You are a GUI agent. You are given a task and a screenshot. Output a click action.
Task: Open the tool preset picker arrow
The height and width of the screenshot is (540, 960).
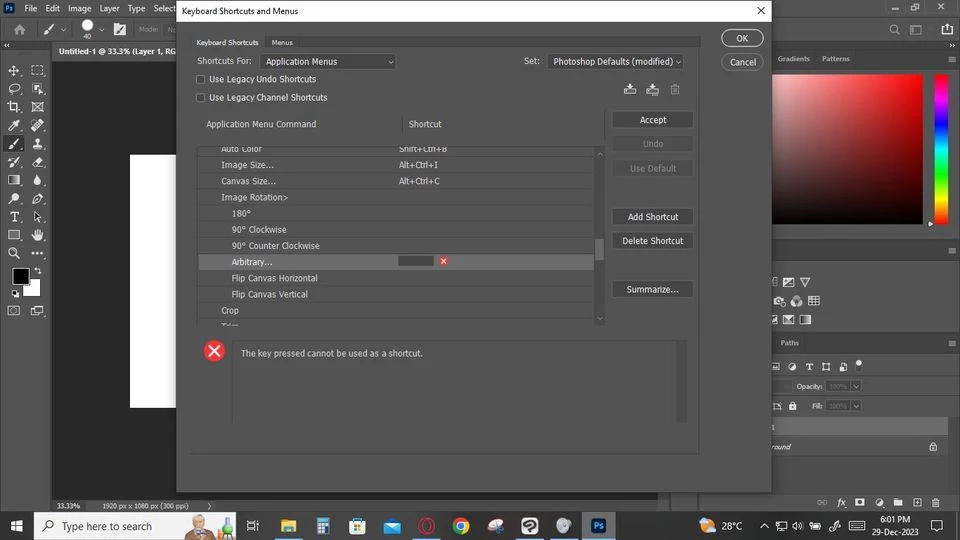click(63, 29)
